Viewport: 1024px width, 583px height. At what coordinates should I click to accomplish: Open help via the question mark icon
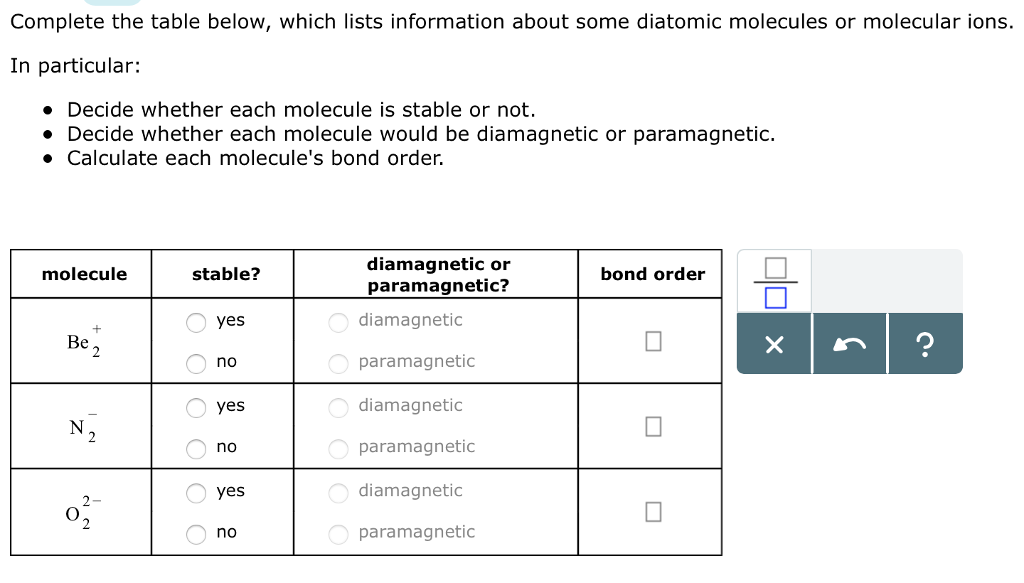pyautogui.click(x=925, y=342)
